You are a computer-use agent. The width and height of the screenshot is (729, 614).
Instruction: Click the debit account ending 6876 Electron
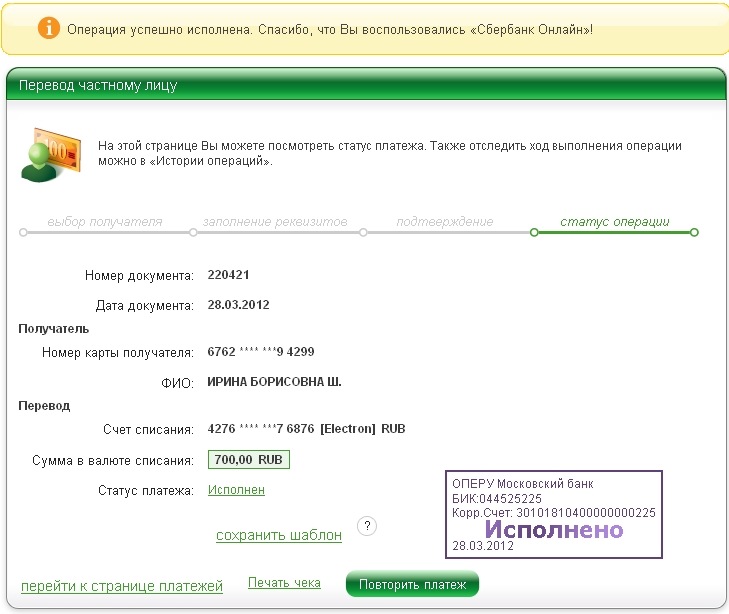click(x=305, y=429)
